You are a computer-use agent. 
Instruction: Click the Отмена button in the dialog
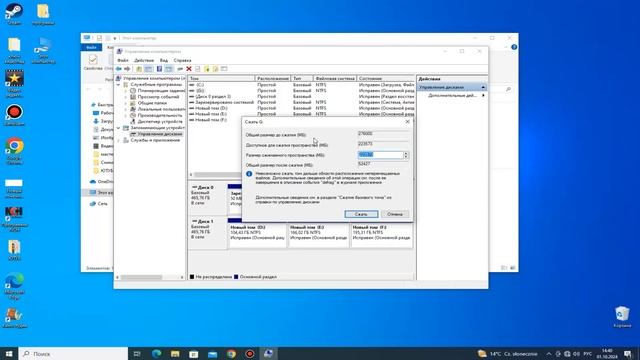(x=395, y=214)
